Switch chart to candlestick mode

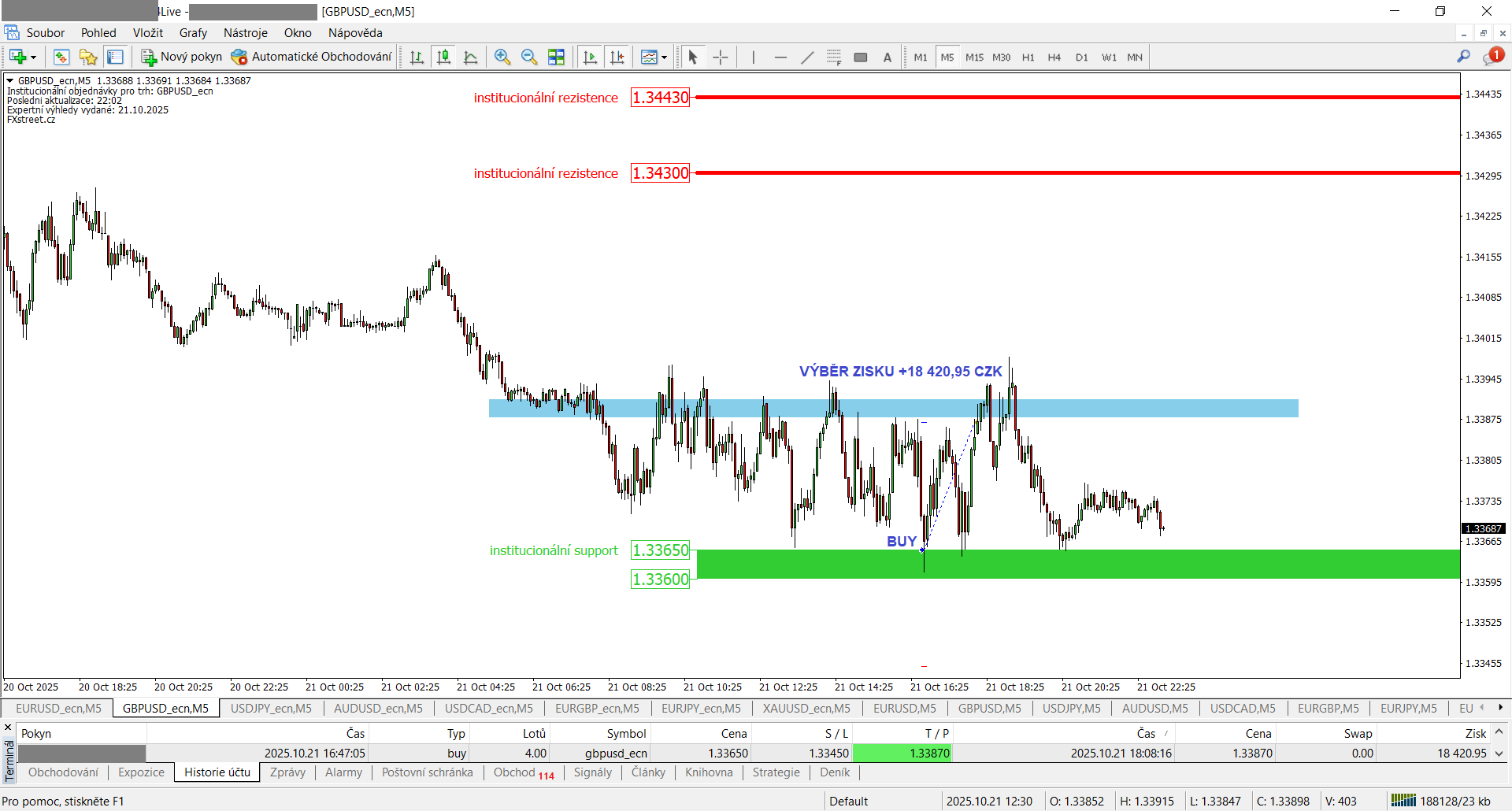[x=444, y=57]
